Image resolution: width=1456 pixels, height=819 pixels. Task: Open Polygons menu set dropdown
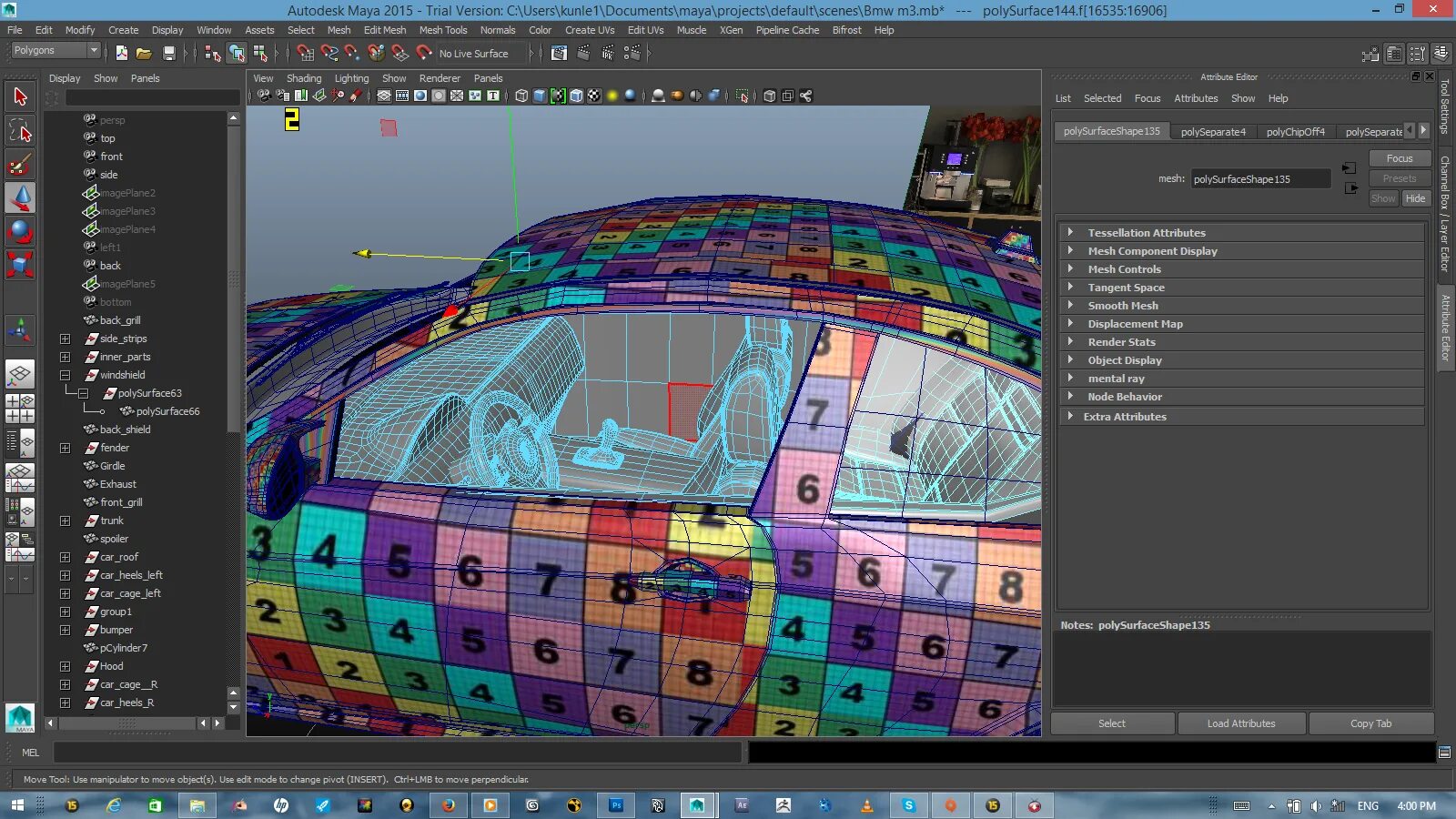click(55, 51)
